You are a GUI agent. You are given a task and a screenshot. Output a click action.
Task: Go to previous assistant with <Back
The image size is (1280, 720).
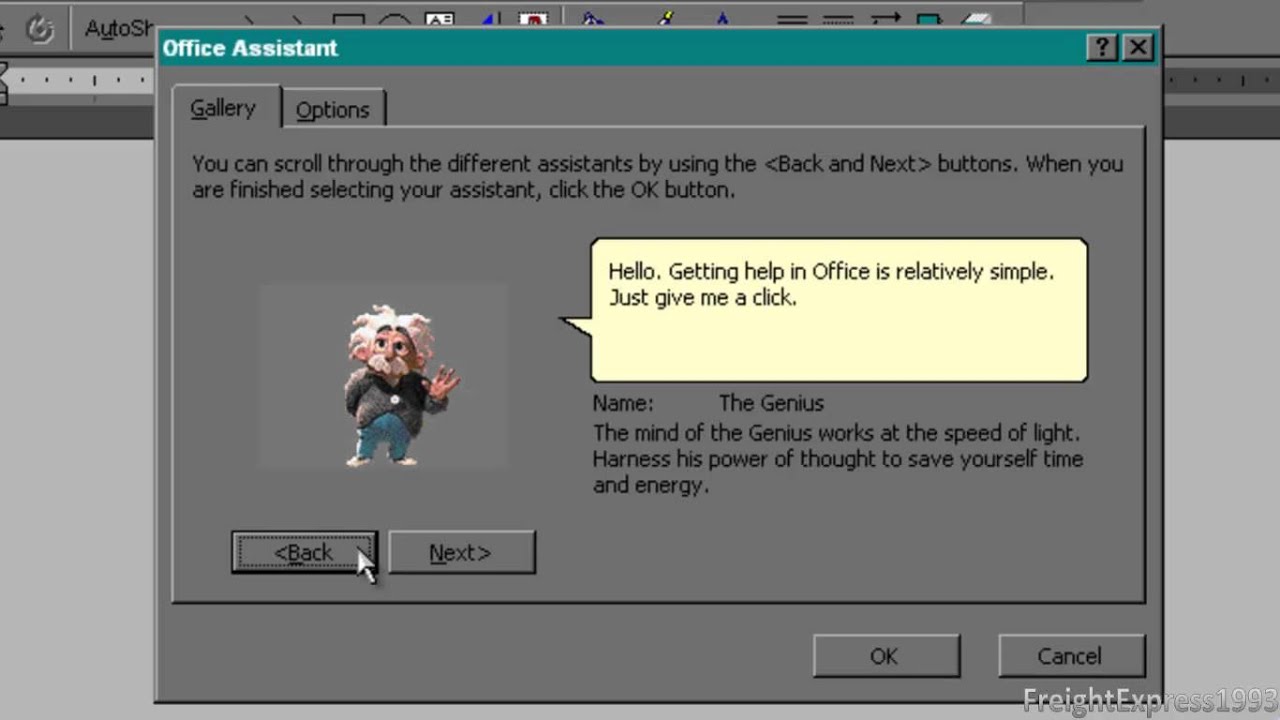tap(304, 552)
